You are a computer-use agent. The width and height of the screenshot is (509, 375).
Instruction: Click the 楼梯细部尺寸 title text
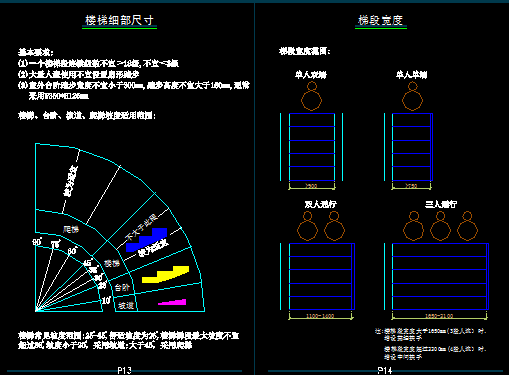click(119, 20)
